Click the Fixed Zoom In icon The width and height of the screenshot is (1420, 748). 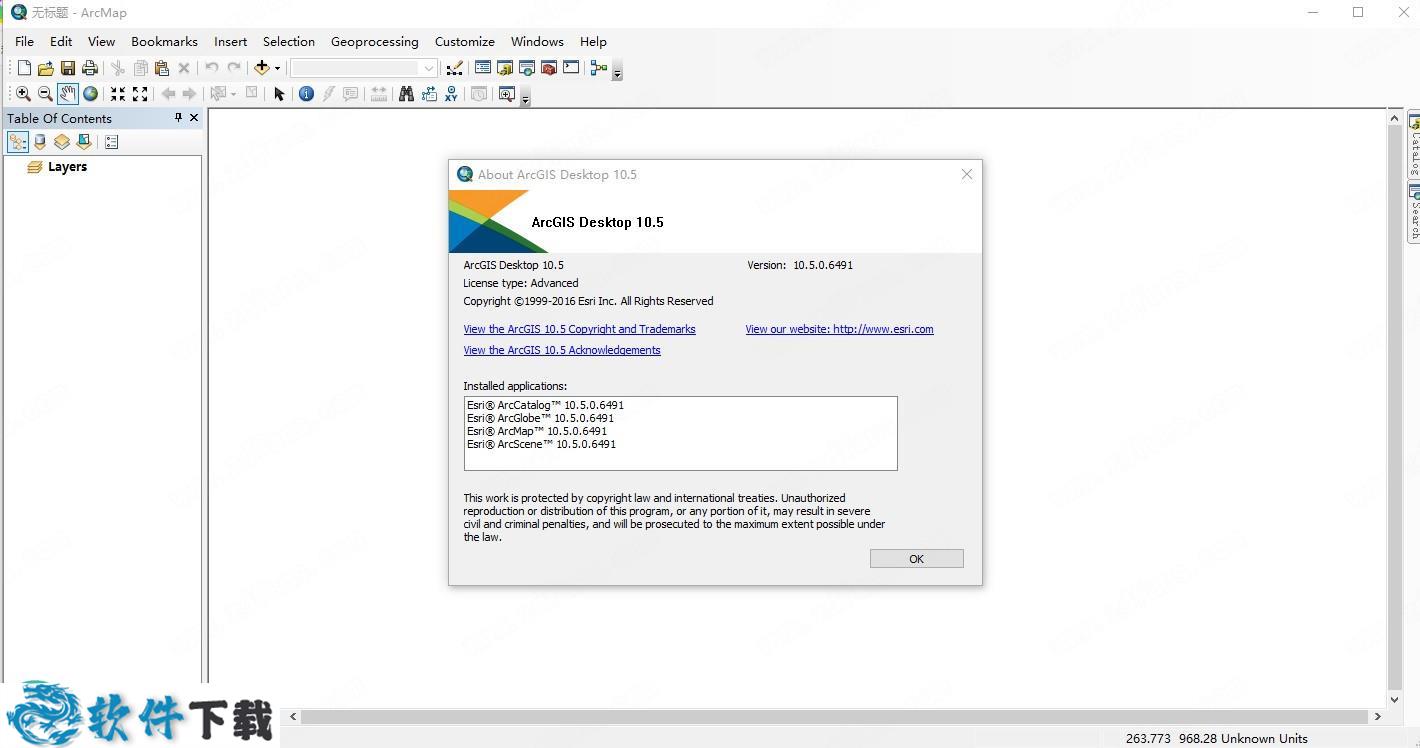118,94
